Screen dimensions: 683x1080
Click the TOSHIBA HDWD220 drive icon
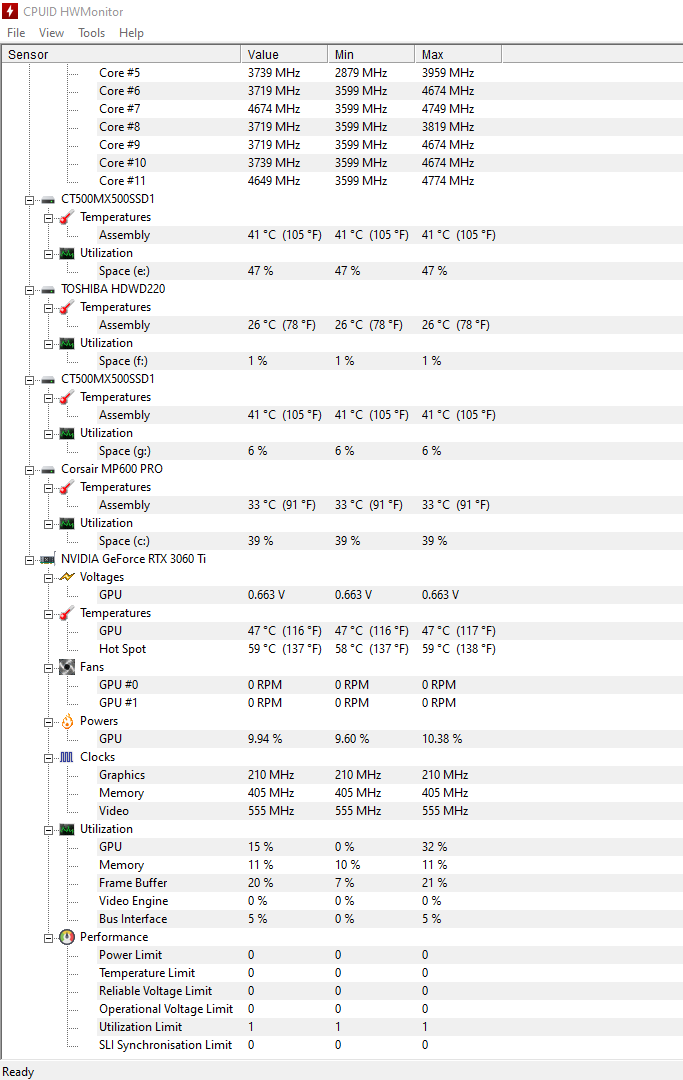click(48, 290)
